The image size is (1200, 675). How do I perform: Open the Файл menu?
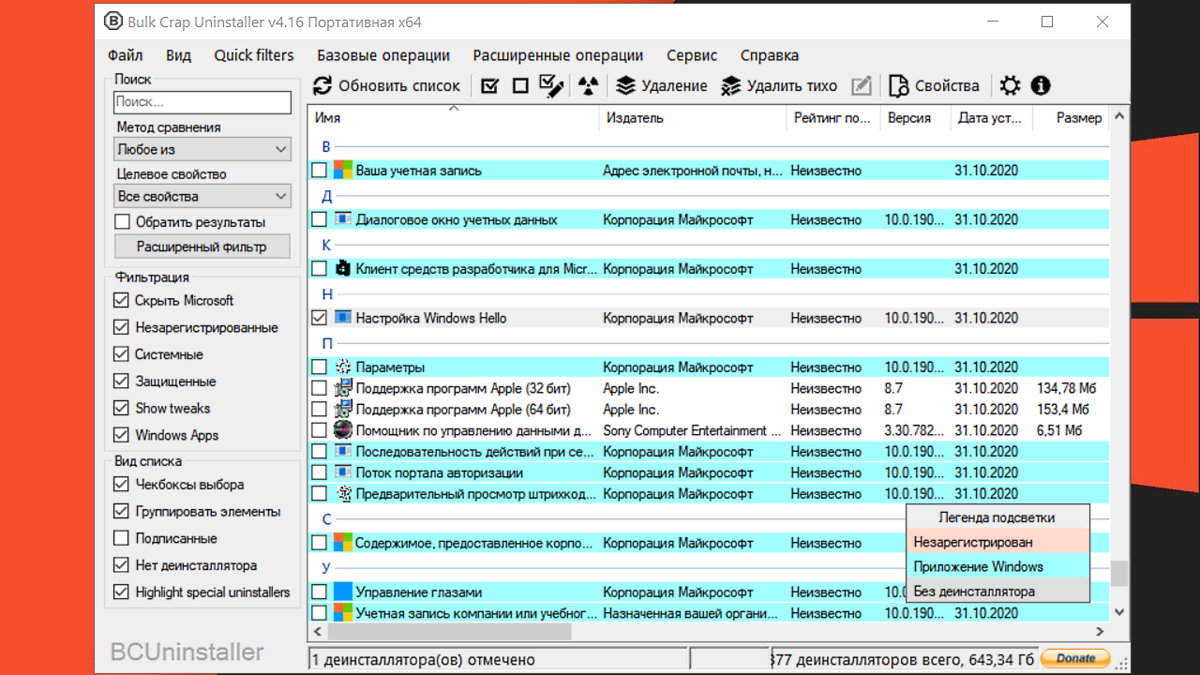(125, 55)
